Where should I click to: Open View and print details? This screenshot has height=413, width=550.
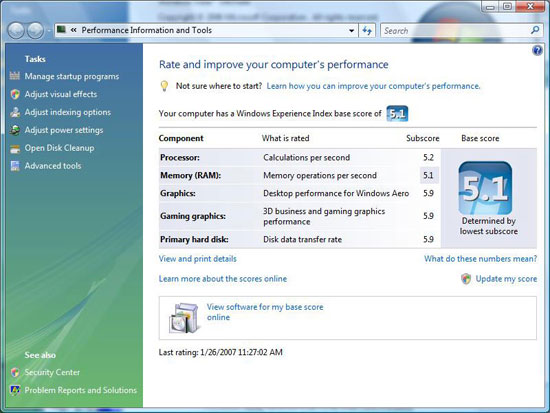[197, 259]
